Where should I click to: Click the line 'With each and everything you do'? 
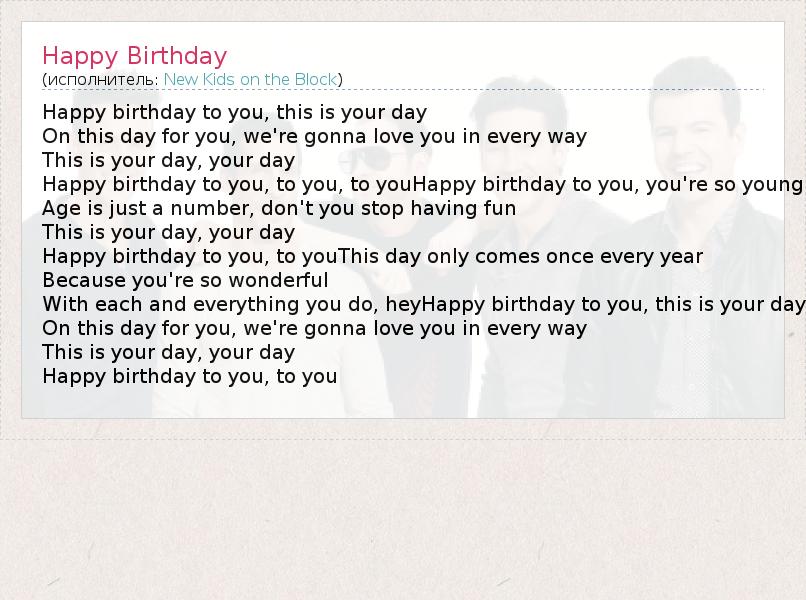[210, 304]
